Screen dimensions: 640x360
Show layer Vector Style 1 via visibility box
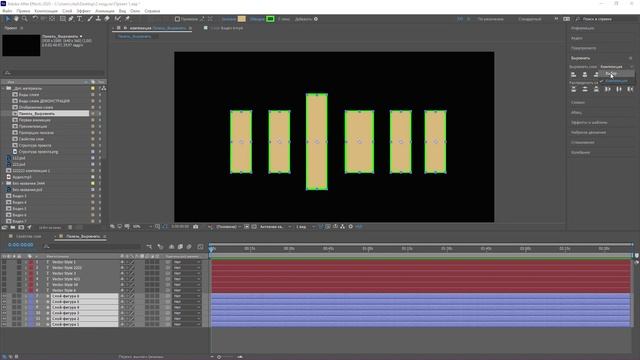pos(4,262)
